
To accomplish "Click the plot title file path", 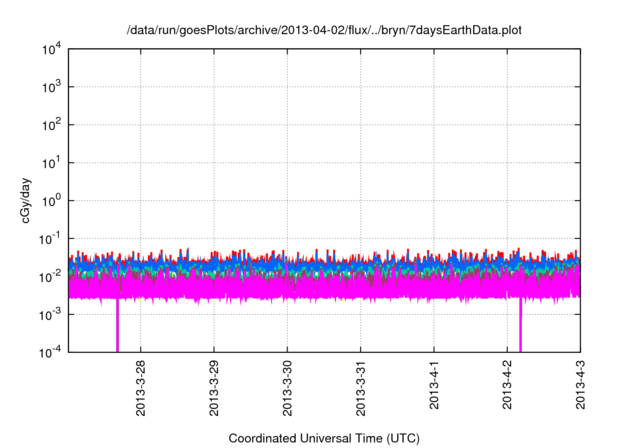I will (x=324, y=30).
